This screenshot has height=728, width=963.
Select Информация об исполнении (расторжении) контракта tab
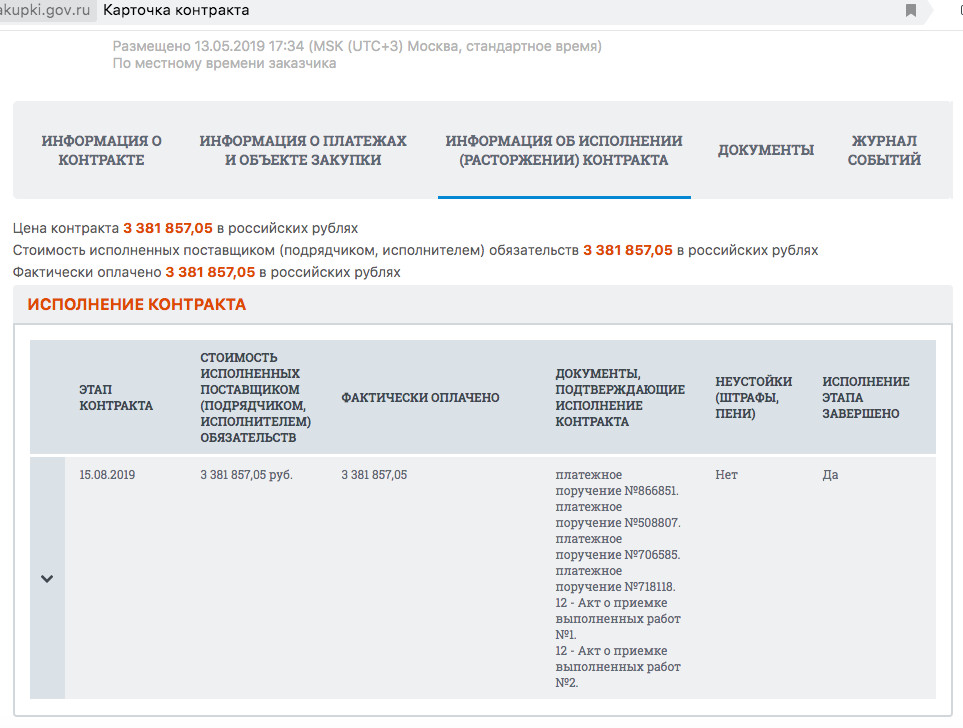click(x=564, y=150)
